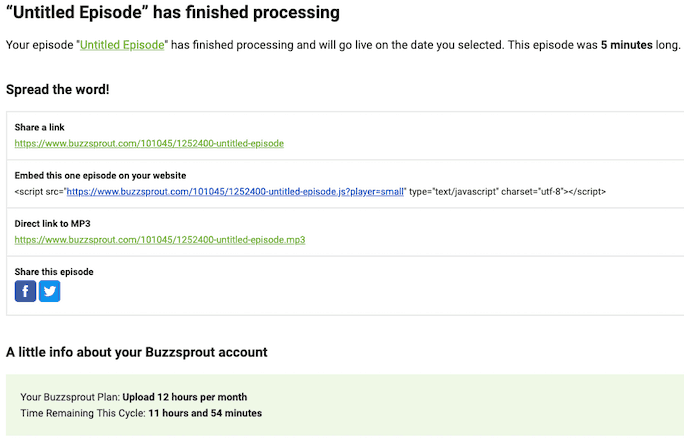Screen dimensions: 684x440
Task: Click the 'Your Buzzsprout Plan:' label
Action: click(70, 397)
